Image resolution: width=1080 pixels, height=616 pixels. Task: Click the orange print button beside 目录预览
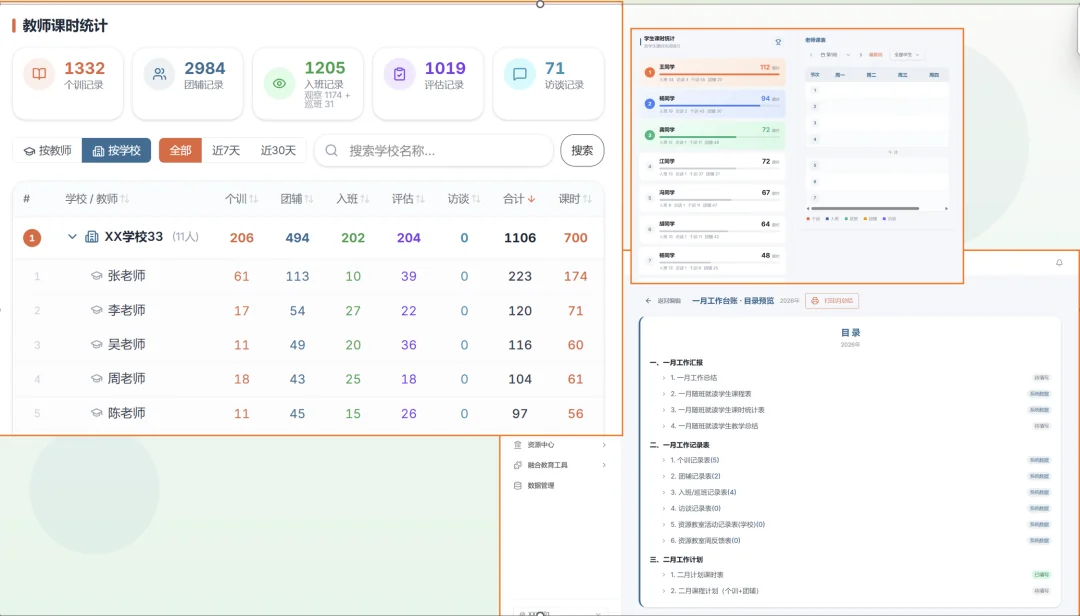coord(832,301)
